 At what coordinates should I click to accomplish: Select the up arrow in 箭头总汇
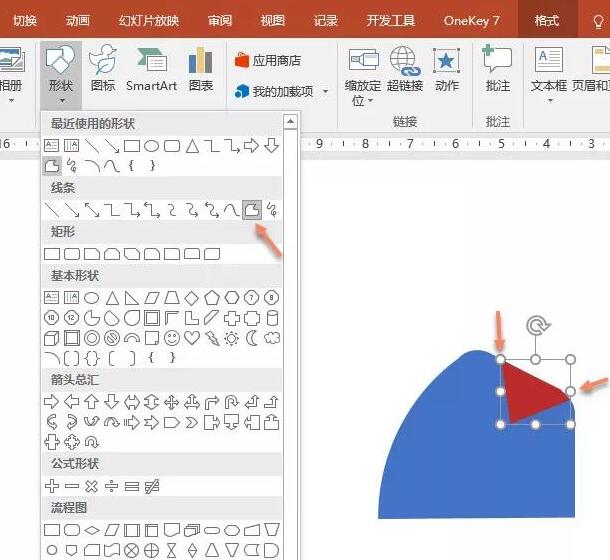[92, 402]
